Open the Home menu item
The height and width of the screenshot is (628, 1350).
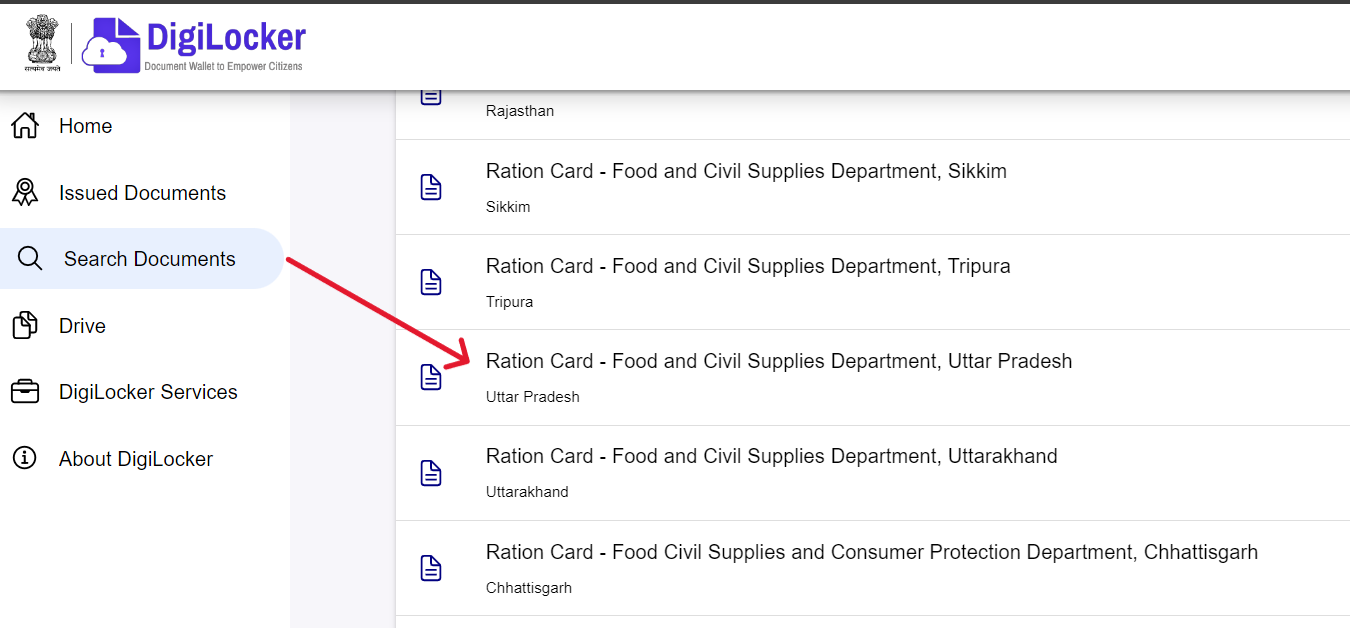(x=85, y=125)
